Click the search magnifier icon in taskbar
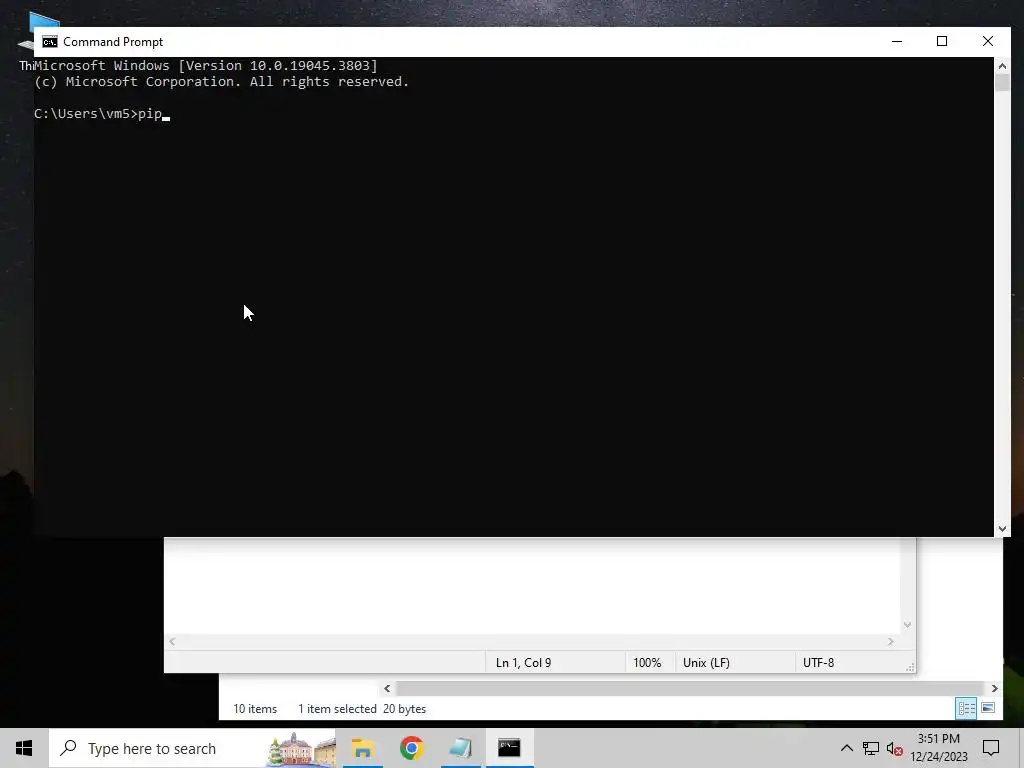 tap(68, 747)
